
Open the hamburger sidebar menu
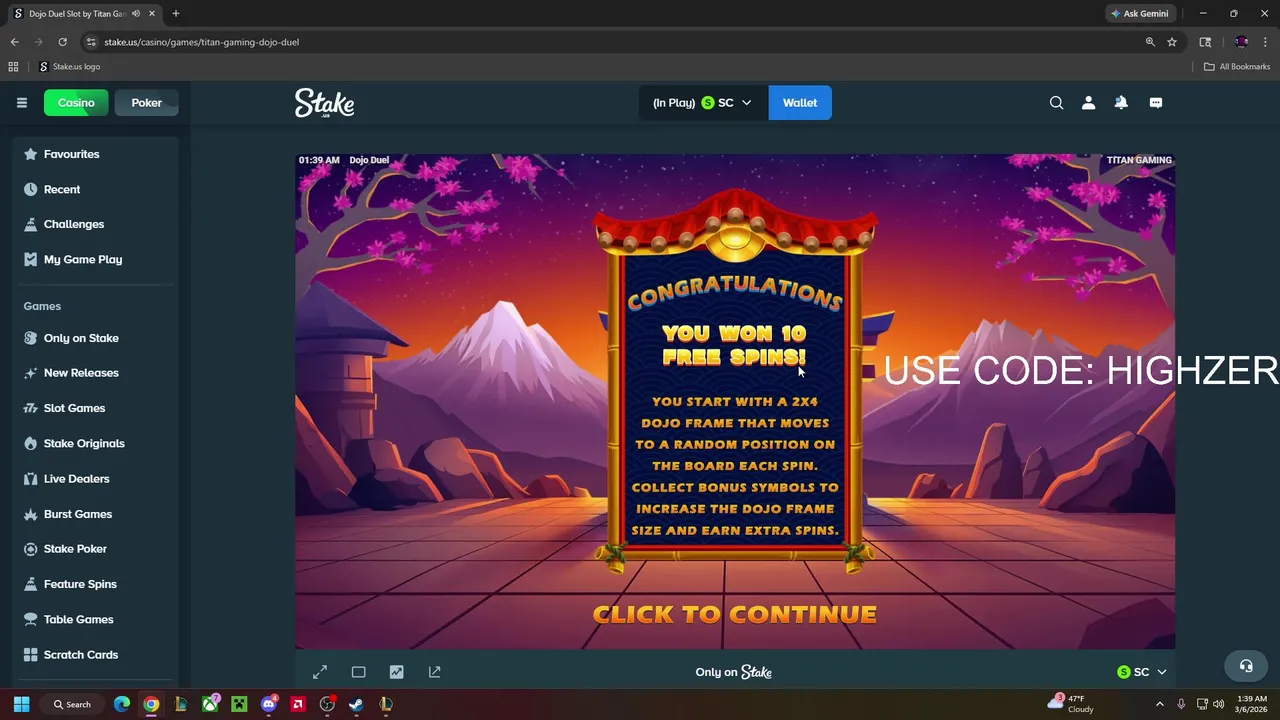tap(22, 103)
